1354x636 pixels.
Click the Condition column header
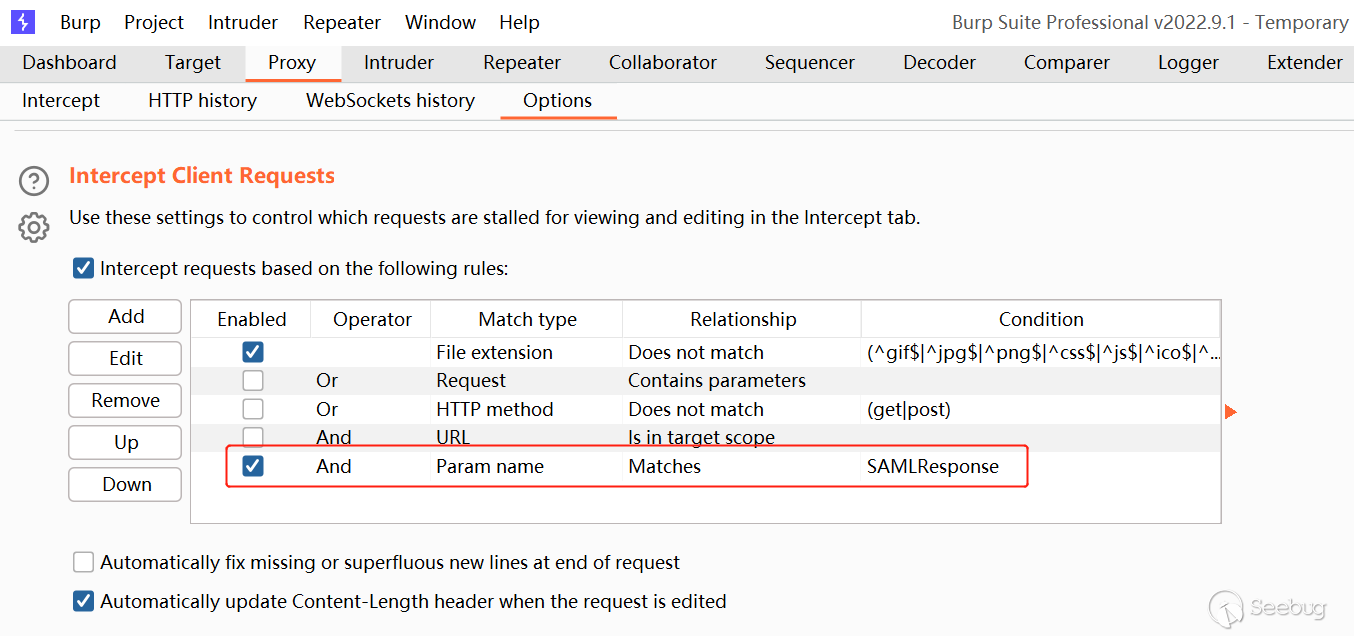coord(1040,319)
